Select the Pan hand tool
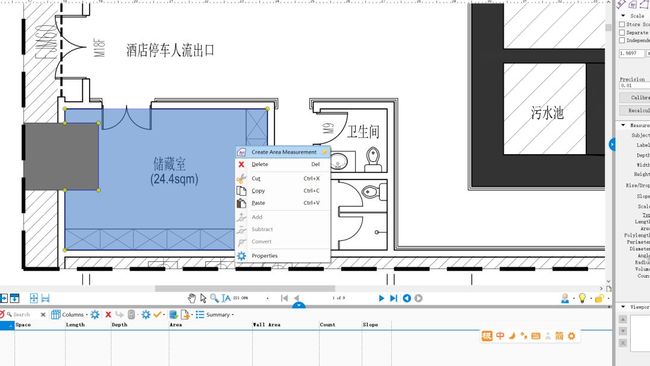This screenshot has width=650, height=366. tap(192, 298)
